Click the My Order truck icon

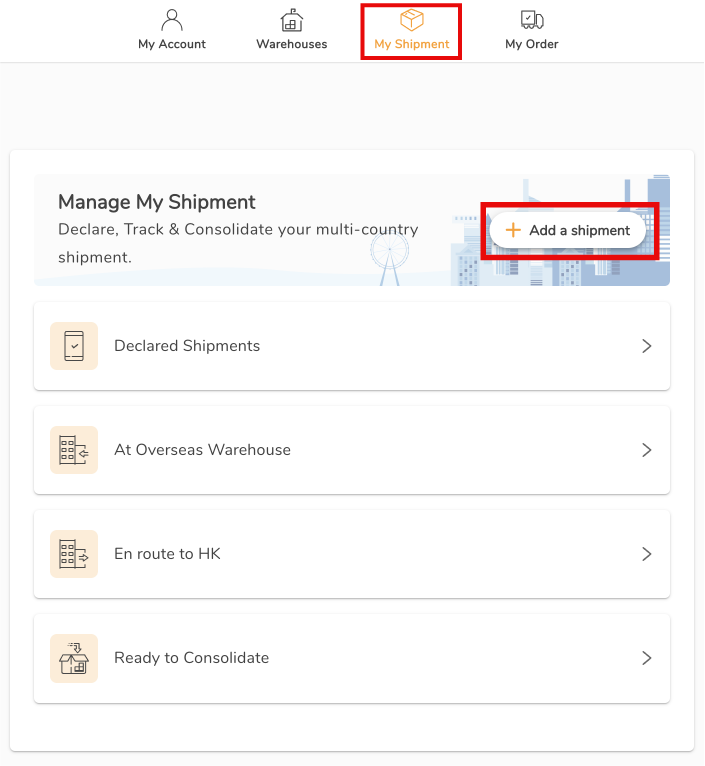pos(532,20)
